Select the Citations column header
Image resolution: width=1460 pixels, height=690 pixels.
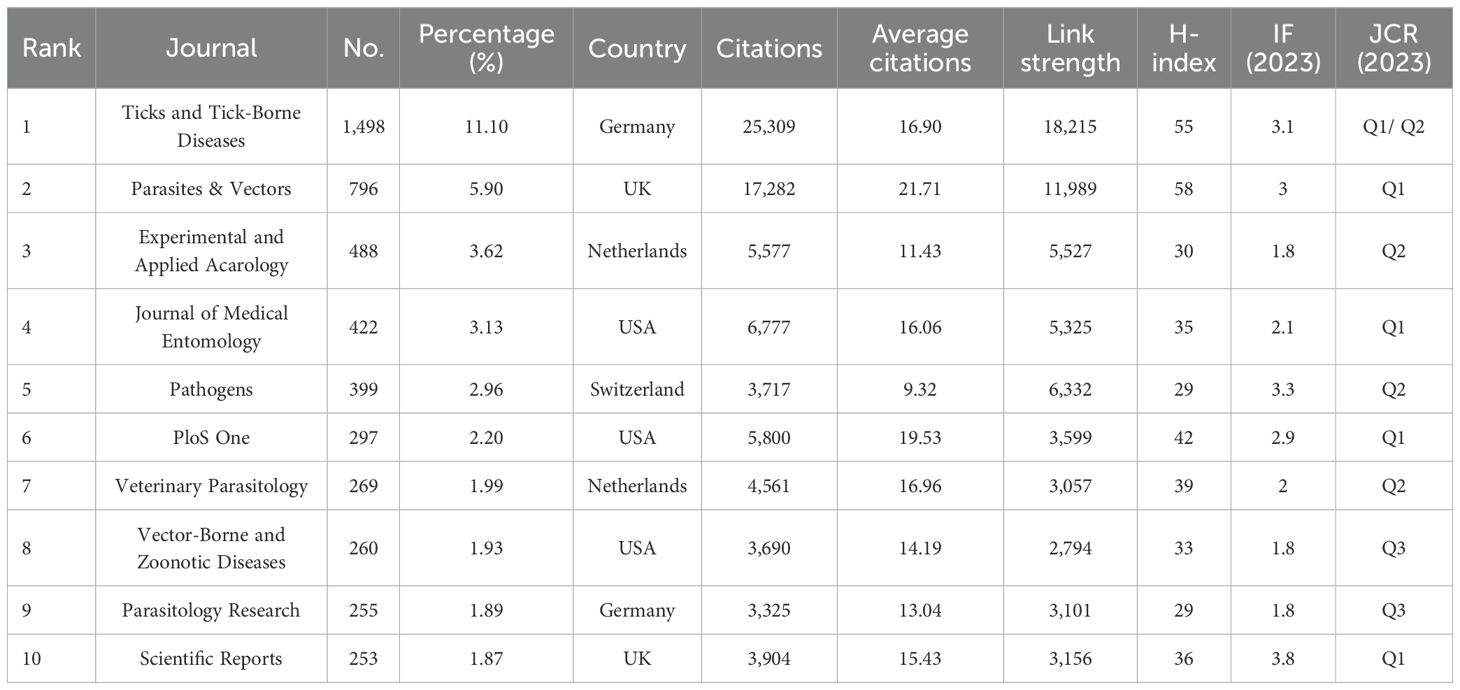[769, 48]
